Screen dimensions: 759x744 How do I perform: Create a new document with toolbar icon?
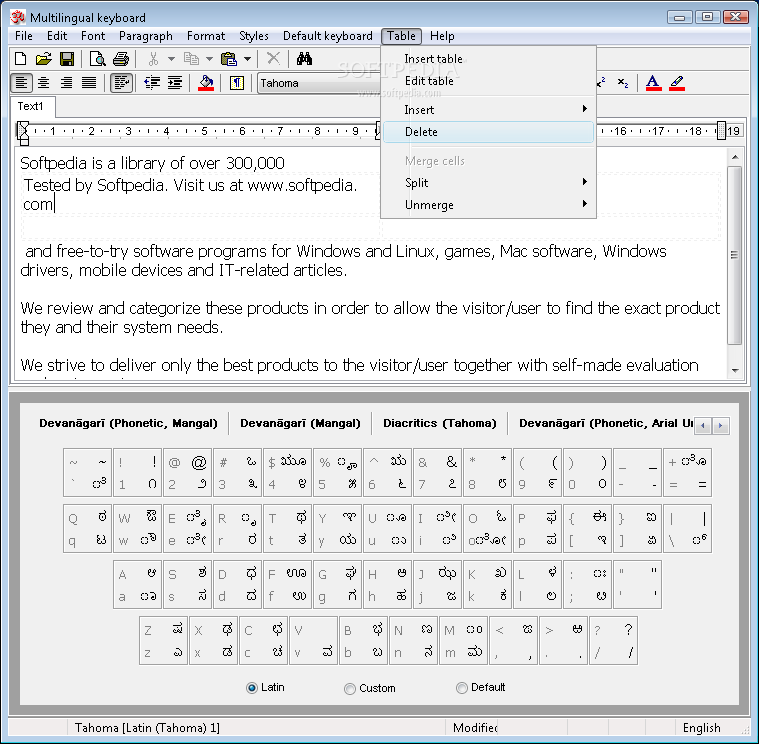point(20,59)
